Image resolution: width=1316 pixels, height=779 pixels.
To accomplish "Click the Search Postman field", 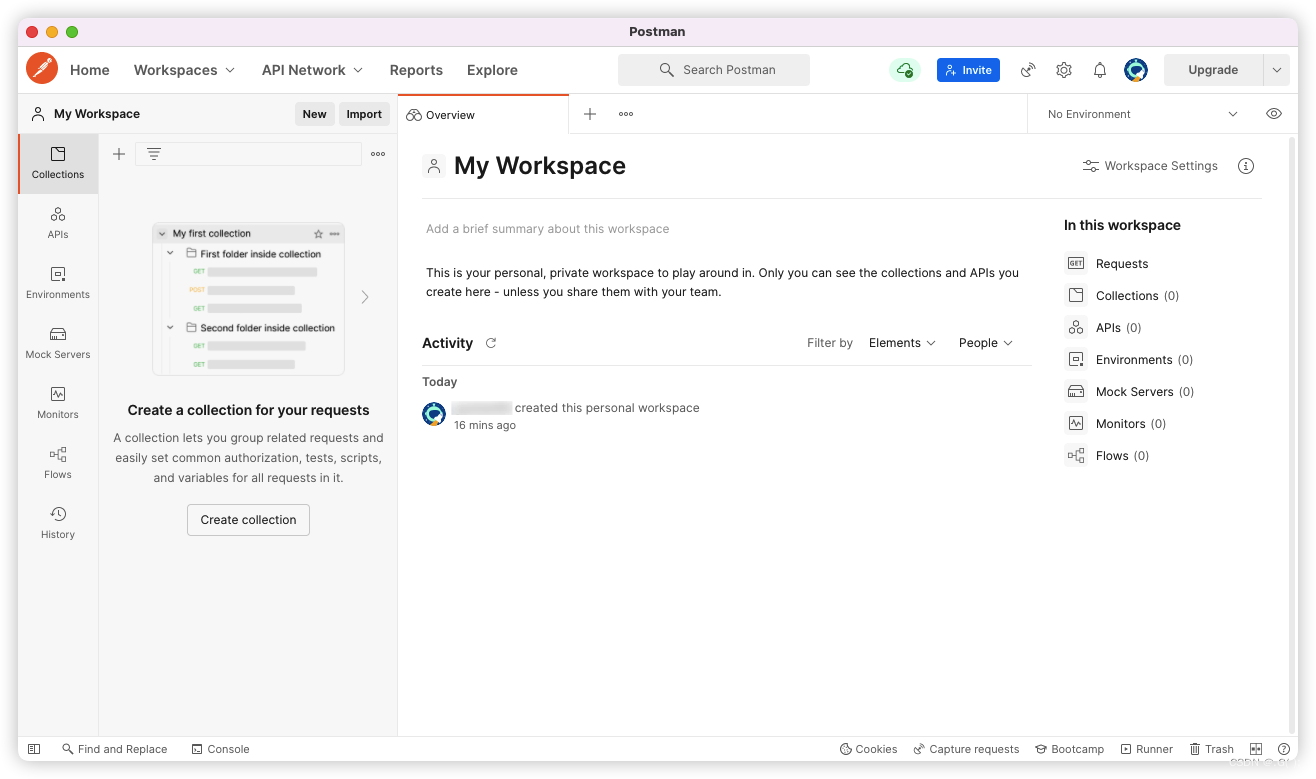I will (714, 70).
